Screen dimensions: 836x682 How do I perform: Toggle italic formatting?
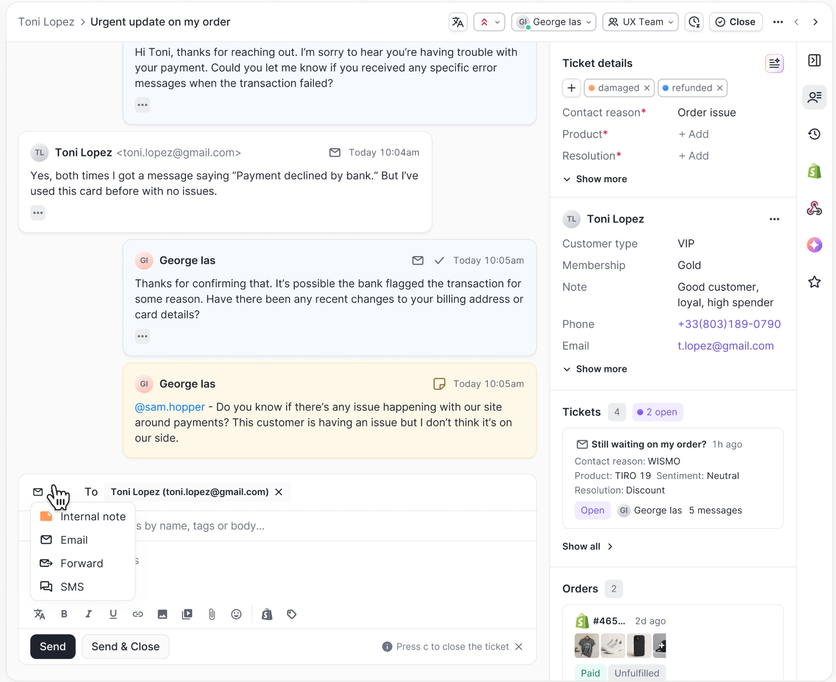pyautogui.click(x=89, y=614)
